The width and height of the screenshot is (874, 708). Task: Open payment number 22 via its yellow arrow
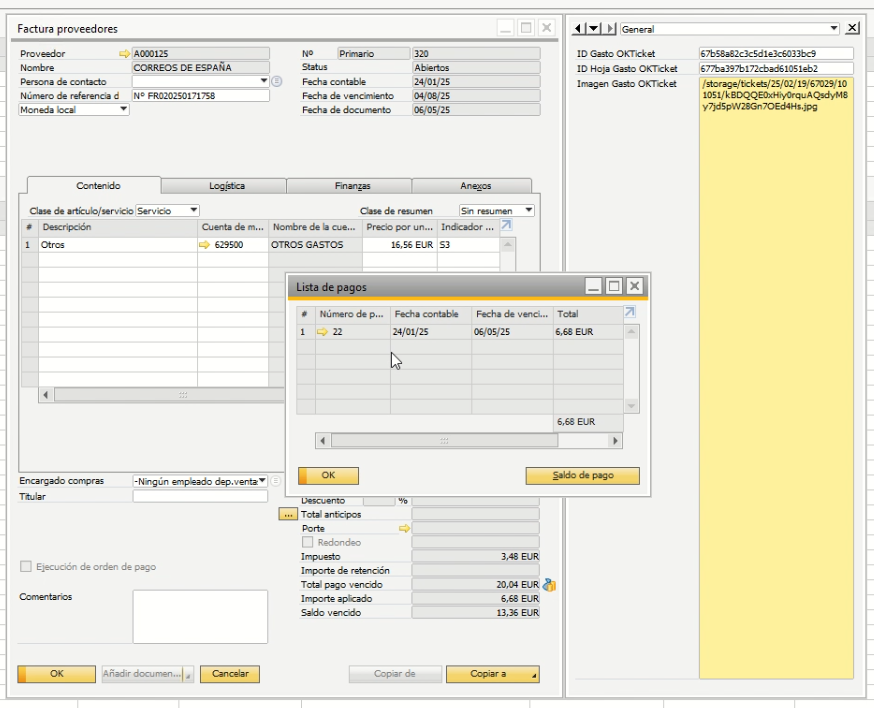(x=322, y=332)
